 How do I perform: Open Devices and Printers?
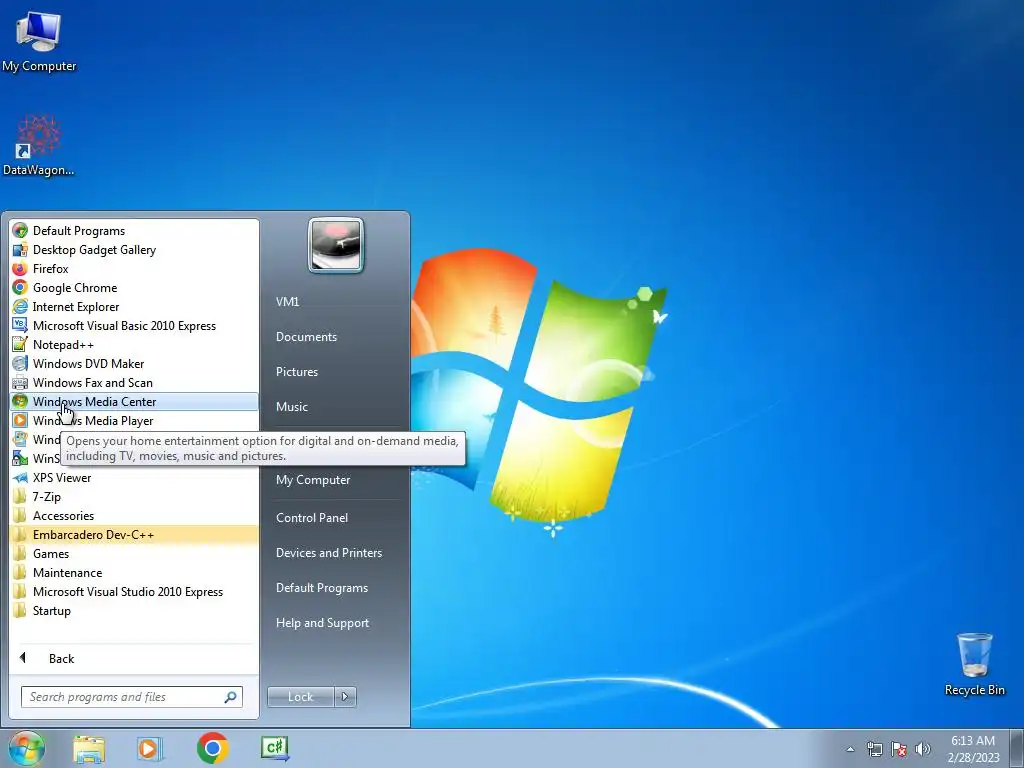tap(328, 553)
